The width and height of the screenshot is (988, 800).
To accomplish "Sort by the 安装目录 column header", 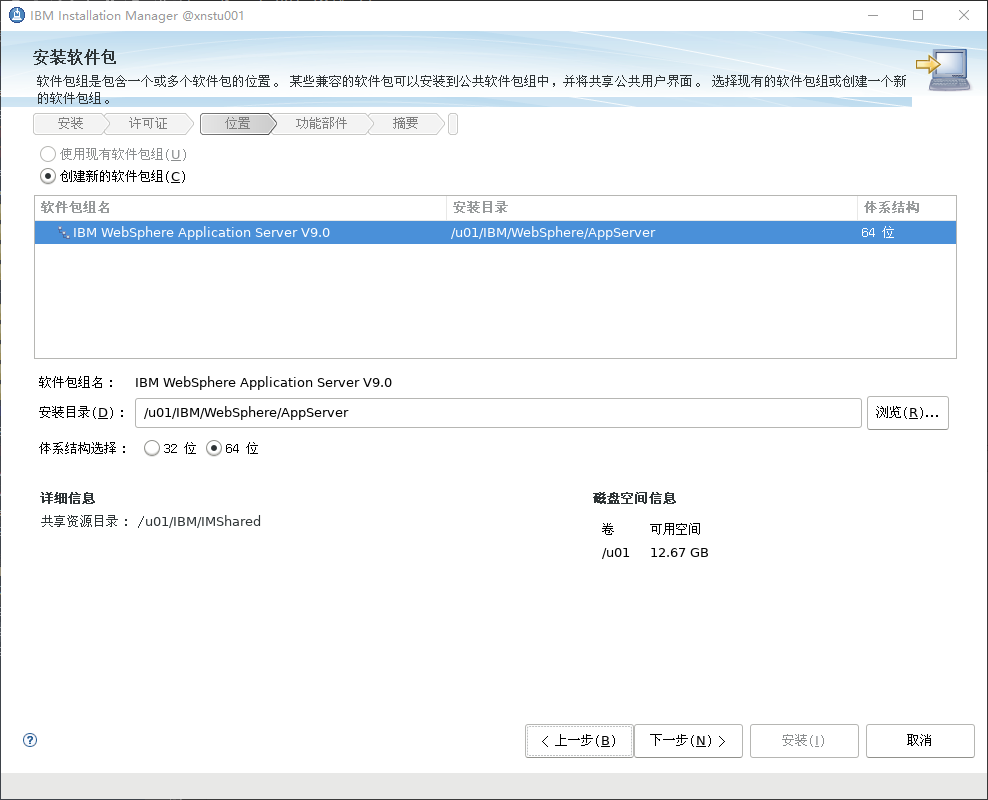I will (x=652, y=208).
